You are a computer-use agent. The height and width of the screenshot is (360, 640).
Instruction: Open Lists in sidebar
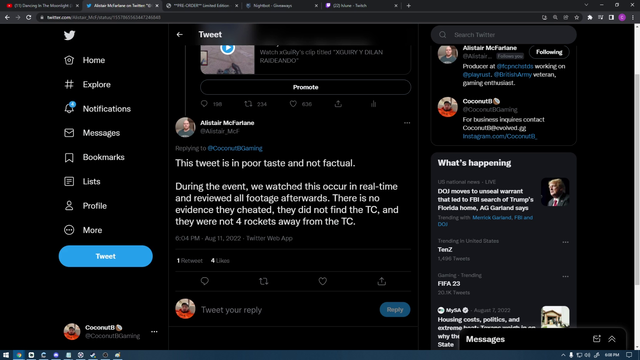pyautogui.click(x=82, y=181)
